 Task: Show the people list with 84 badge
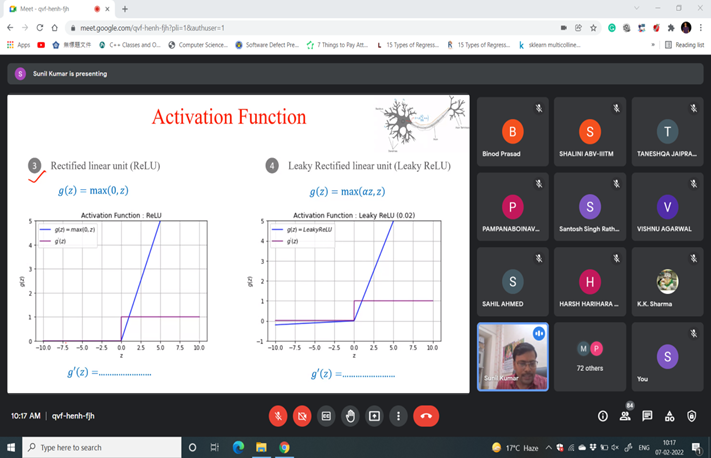(x=625, y=416)
